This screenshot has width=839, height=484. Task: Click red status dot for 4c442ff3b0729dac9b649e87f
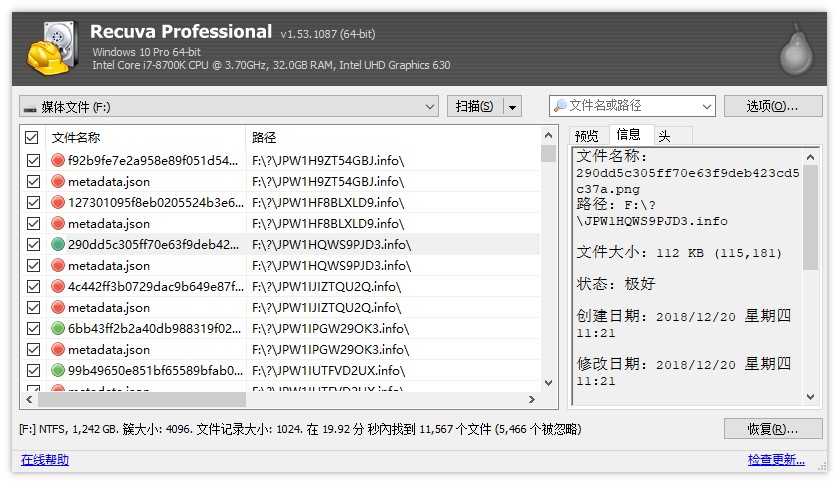pyautogui.click(x=58, y=286)
